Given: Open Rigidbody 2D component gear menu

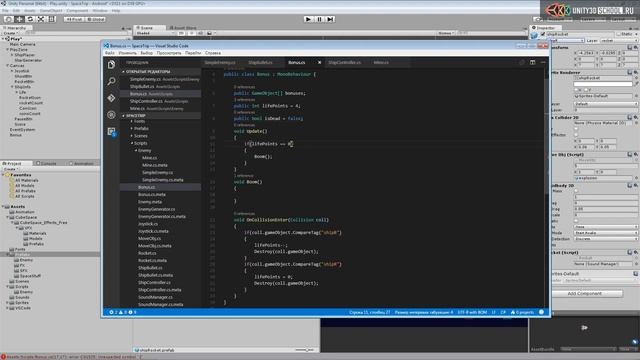Looking at the screenshot, I should click(x=635, y=185).
